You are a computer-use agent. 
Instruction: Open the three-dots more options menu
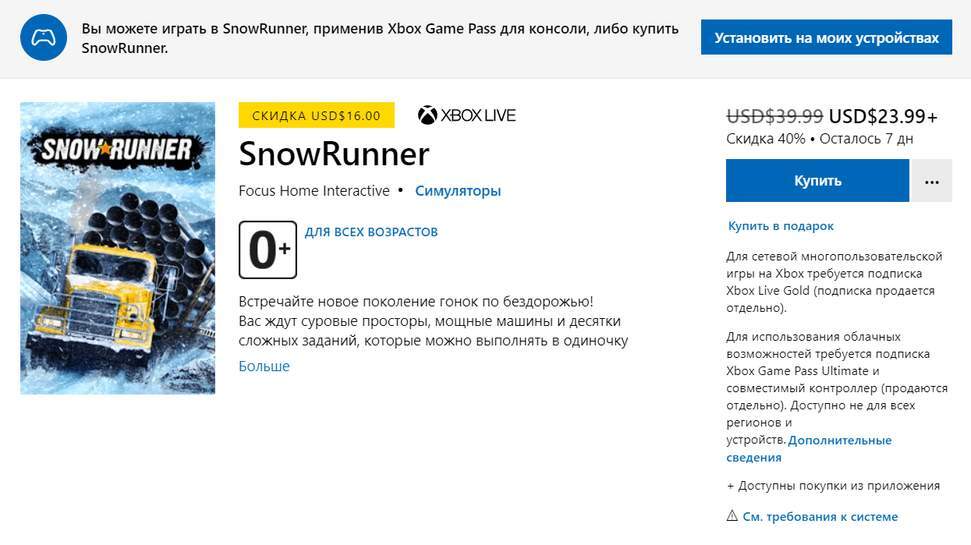tap(931, 181)
